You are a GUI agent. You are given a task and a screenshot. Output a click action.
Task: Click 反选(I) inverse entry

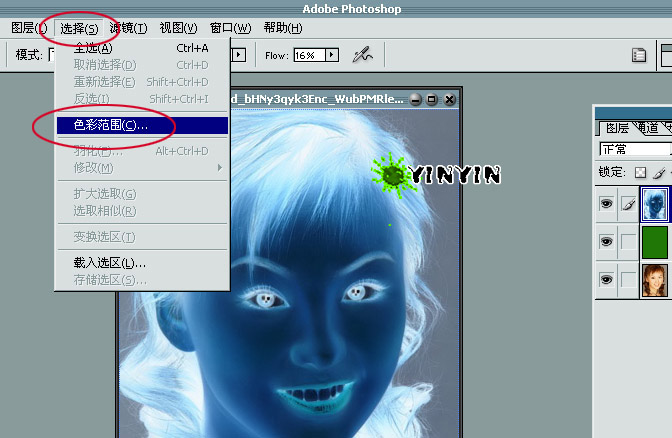point(142,99)
